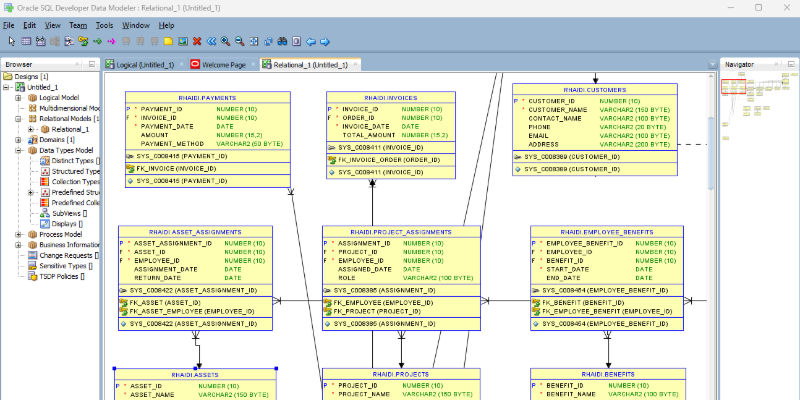Image resolution: width=800 pixels, height=400 pixels.
Task: Expand the Domains node
Action: pos(18,140)
